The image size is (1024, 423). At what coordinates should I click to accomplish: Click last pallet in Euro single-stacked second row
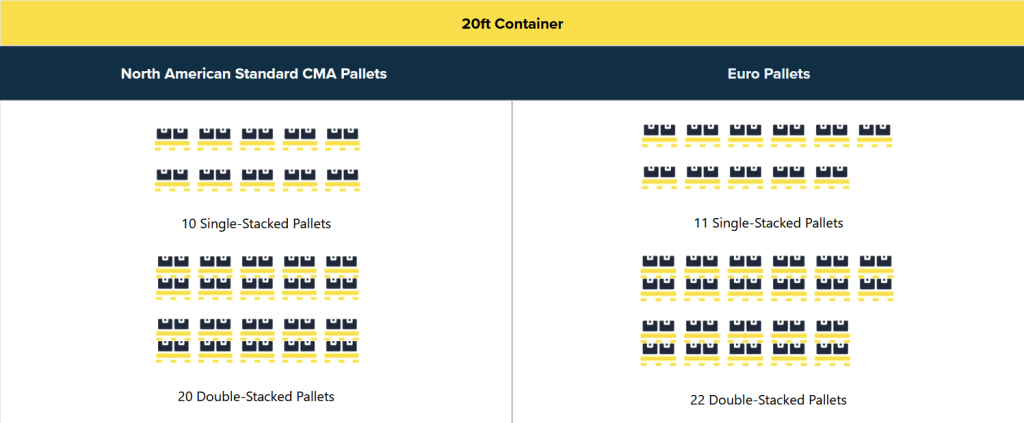[832, 177]
